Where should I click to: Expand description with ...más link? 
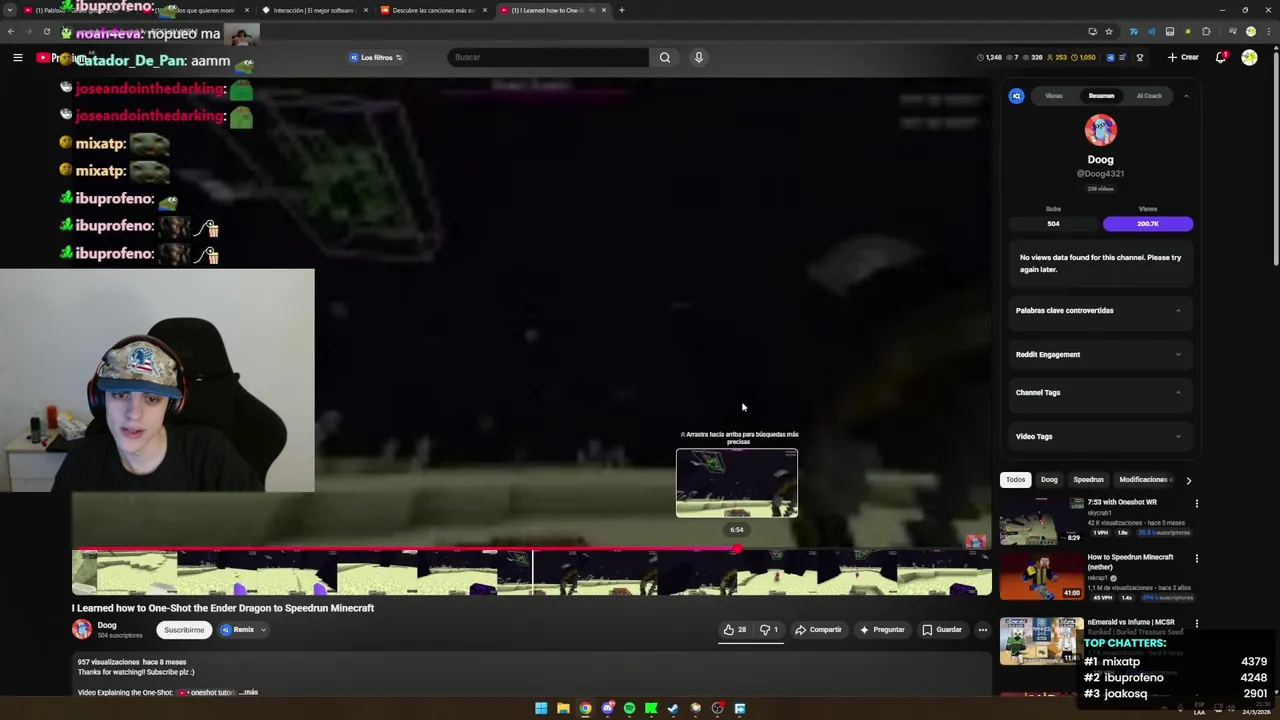coord(249,692)
